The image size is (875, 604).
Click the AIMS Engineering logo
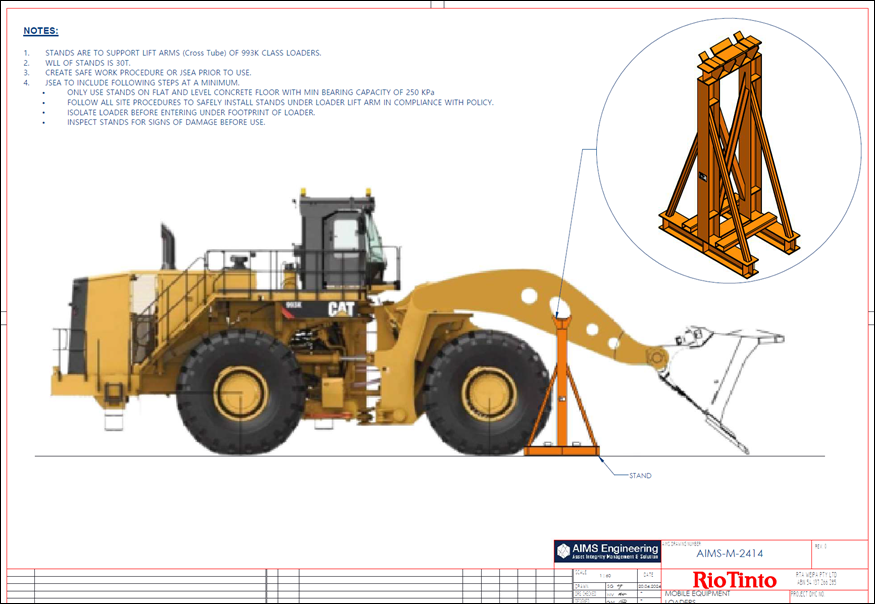click(x=608, y=552)
